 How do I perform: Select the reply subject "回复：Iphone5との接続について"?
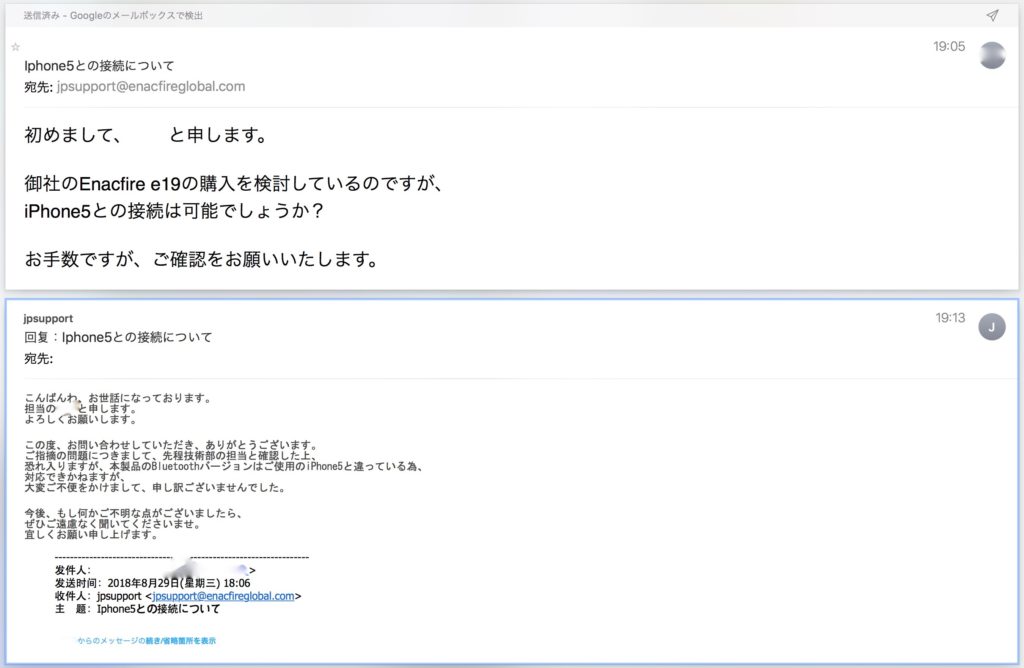118,338
